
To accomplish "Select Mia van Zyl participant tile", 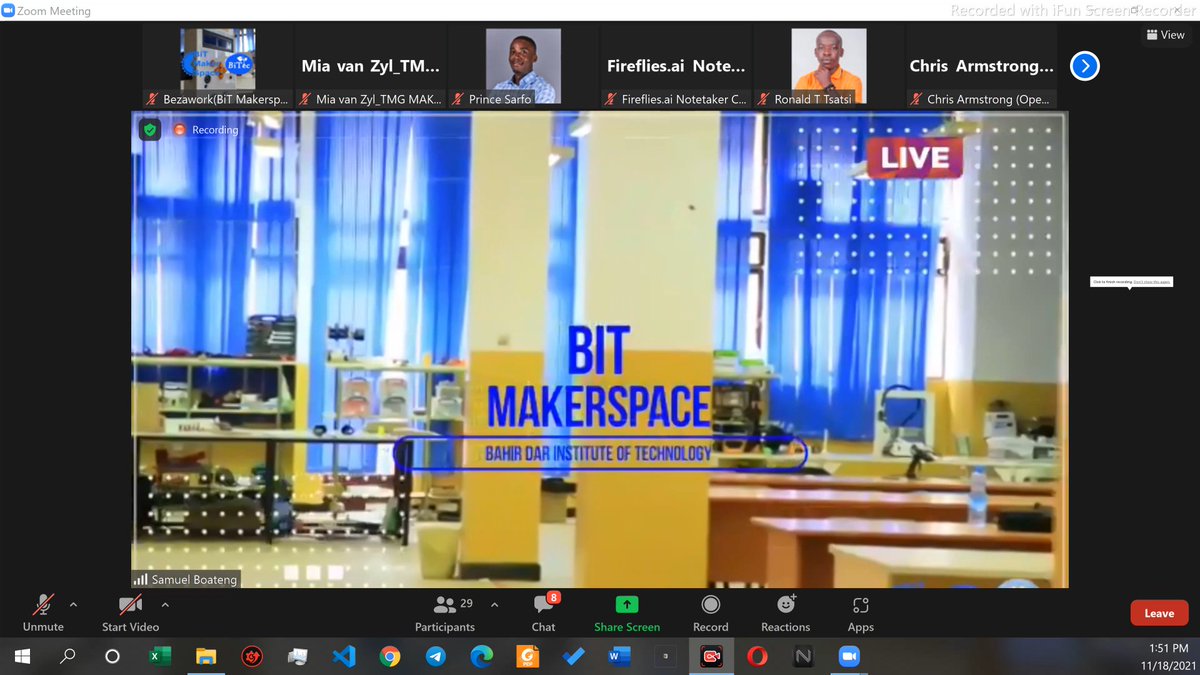I will 370,67.
